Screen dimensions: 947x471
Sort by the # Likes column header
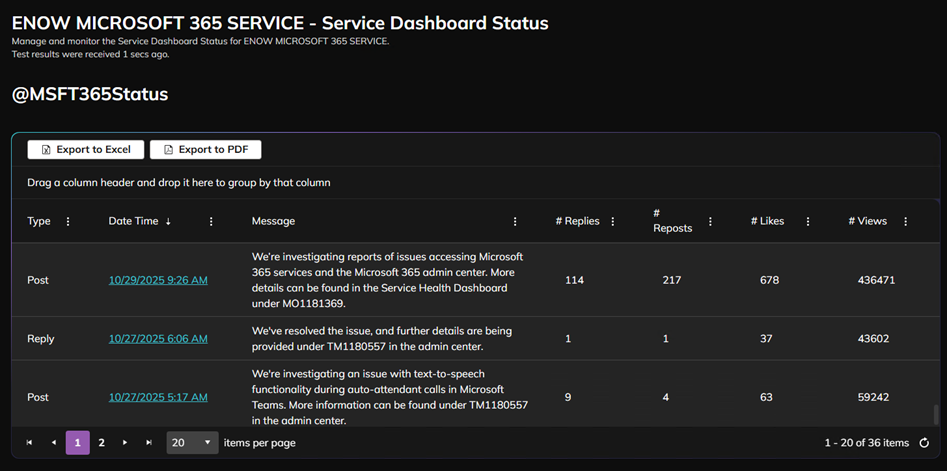768,221
